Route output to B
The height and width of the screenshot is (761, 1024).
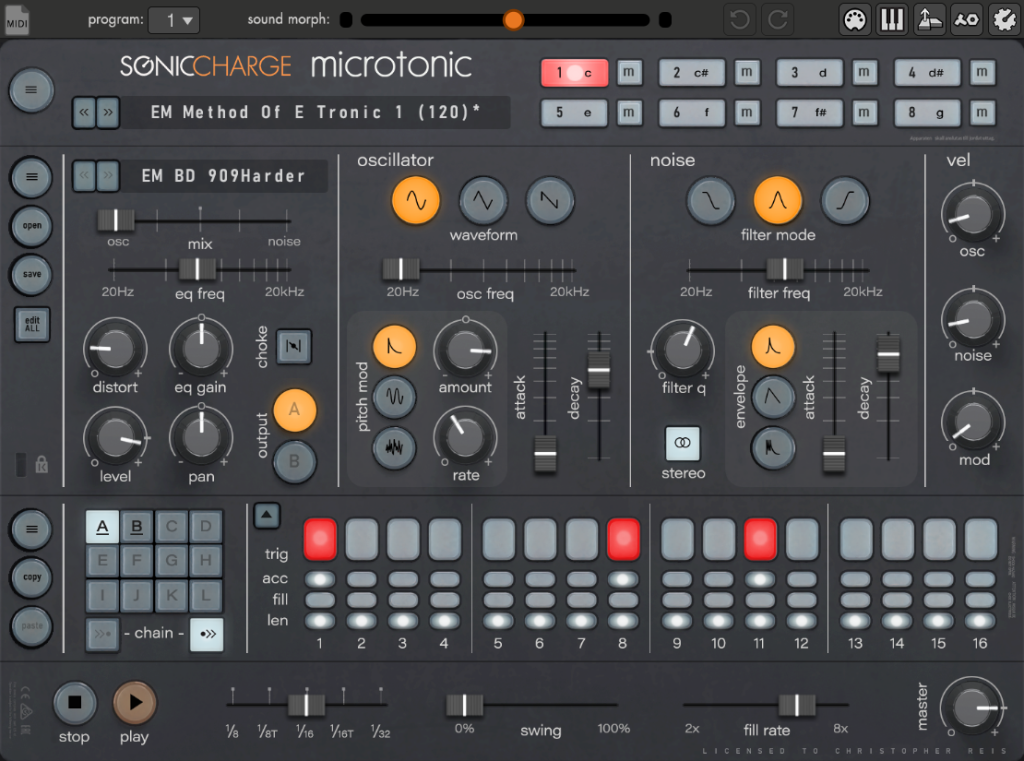(295, 461)
